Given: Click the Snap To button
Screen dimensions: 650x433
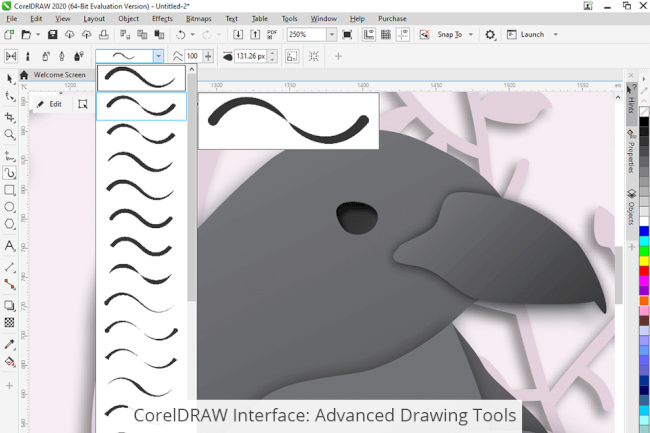Looking at the screenshot, I should pos(449,34).
